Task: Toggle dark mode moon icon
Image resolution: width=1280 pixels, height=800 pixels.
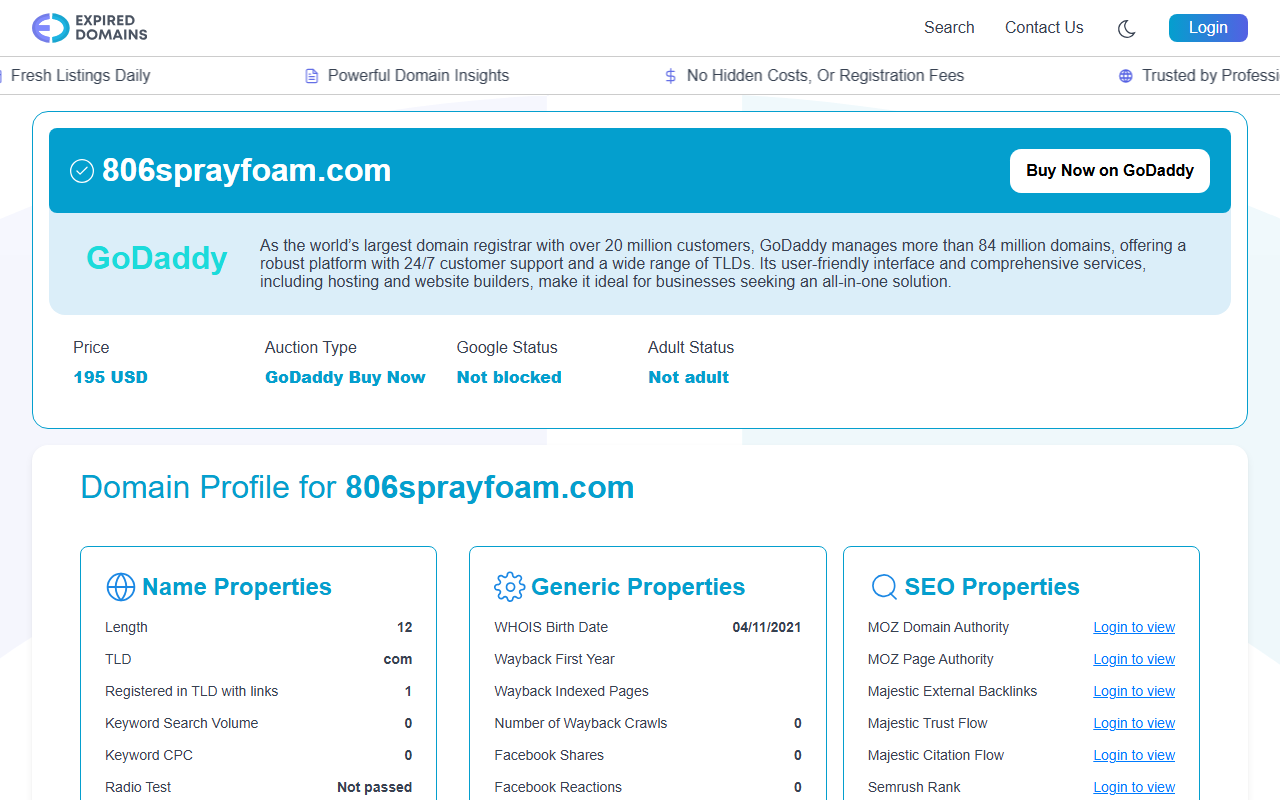Action: point(1127,29)
